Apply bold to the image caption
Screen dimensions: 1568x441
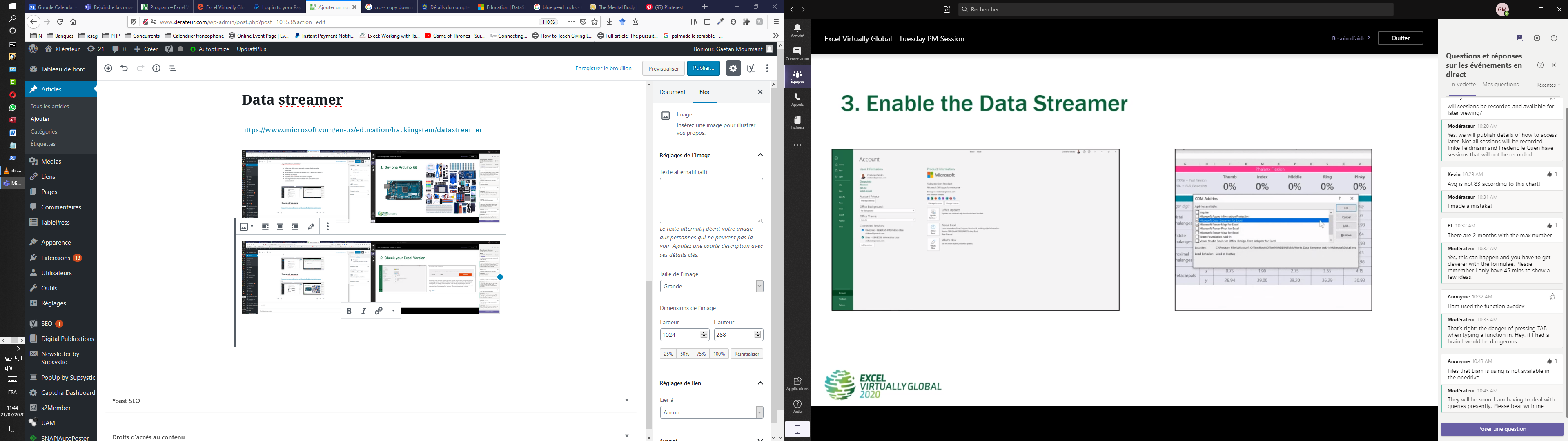click(350, 311)
